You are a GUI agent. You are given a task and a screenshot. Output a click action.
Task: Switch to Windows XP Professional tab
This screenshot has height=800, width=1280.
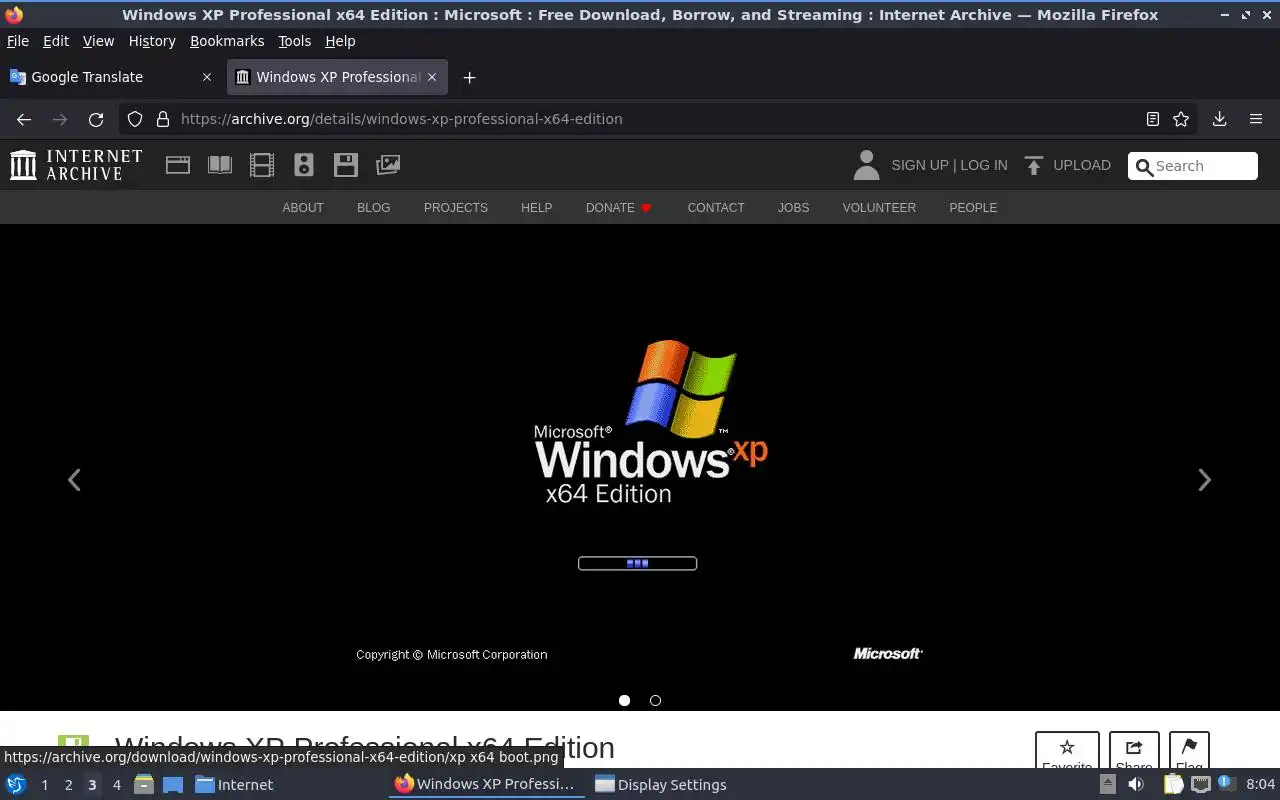point(337,77)
